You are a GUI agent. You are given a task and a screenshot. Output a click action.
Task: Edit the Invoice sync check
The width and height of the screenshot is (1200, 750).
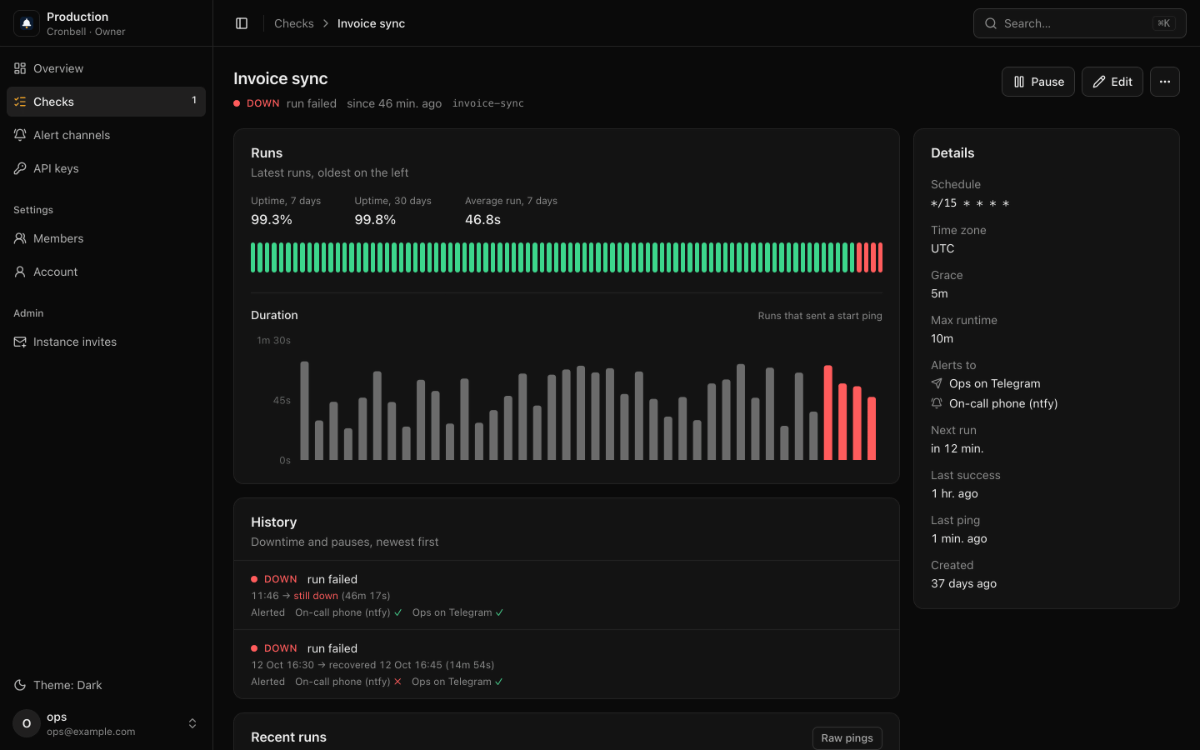(1112, 82)
